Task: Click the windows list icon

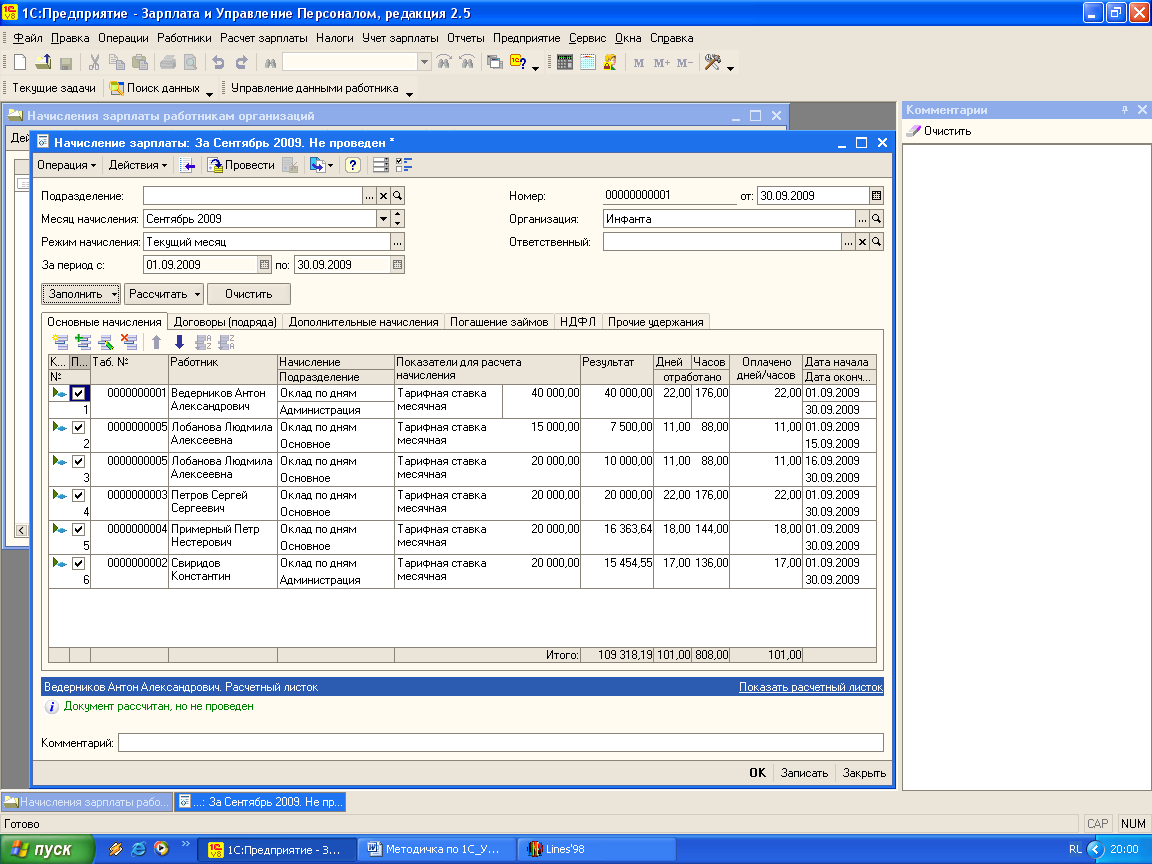Action: pyautogui.click(x=495, y=63)
